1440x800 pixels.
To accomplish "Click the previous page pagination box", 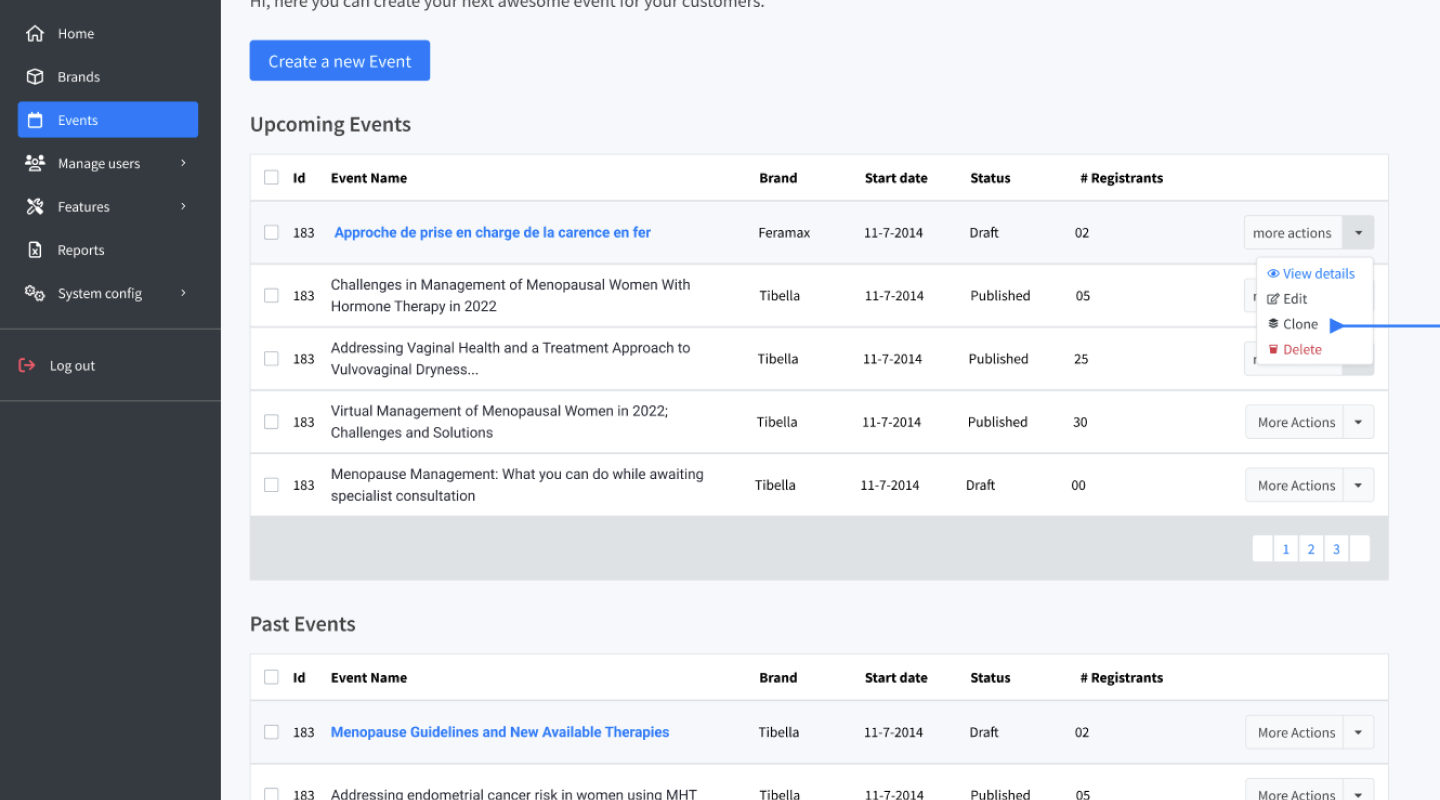I will [x=1263, y=549].
